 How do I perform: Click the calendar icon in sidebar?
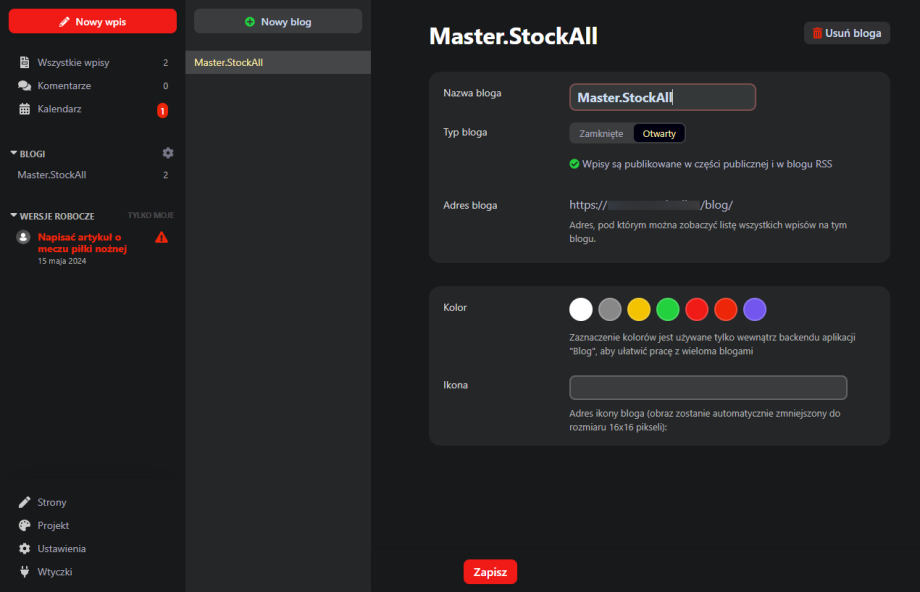pyautogui.click(x=25, y=109)
